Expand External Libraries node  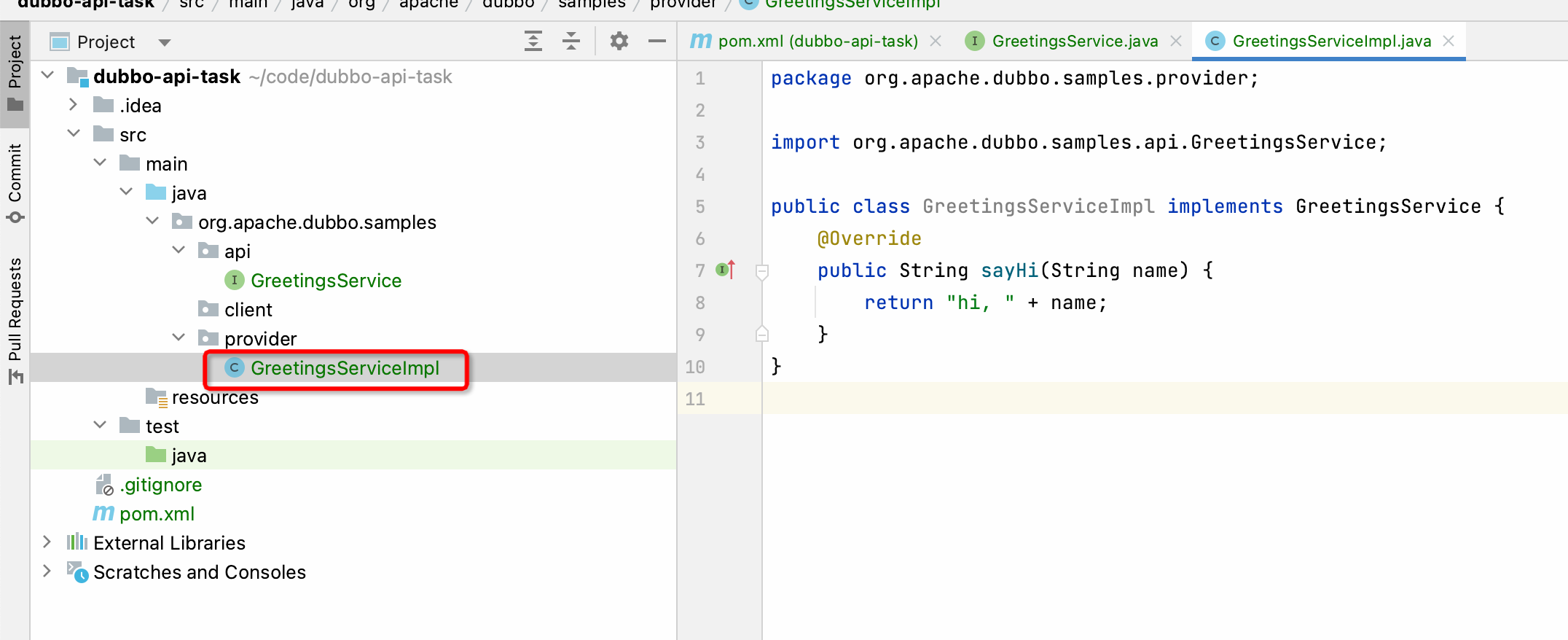(47, 542)
